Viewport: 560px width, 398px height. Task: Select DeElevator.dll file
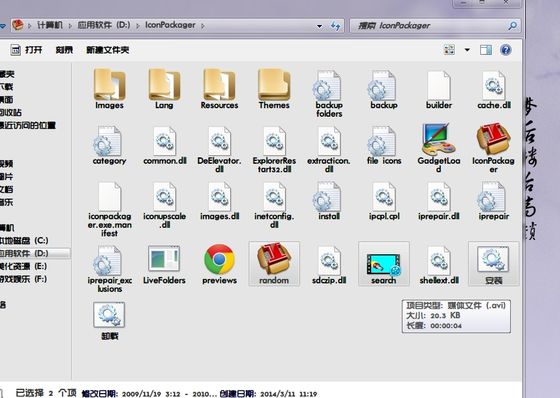(219, 149)
